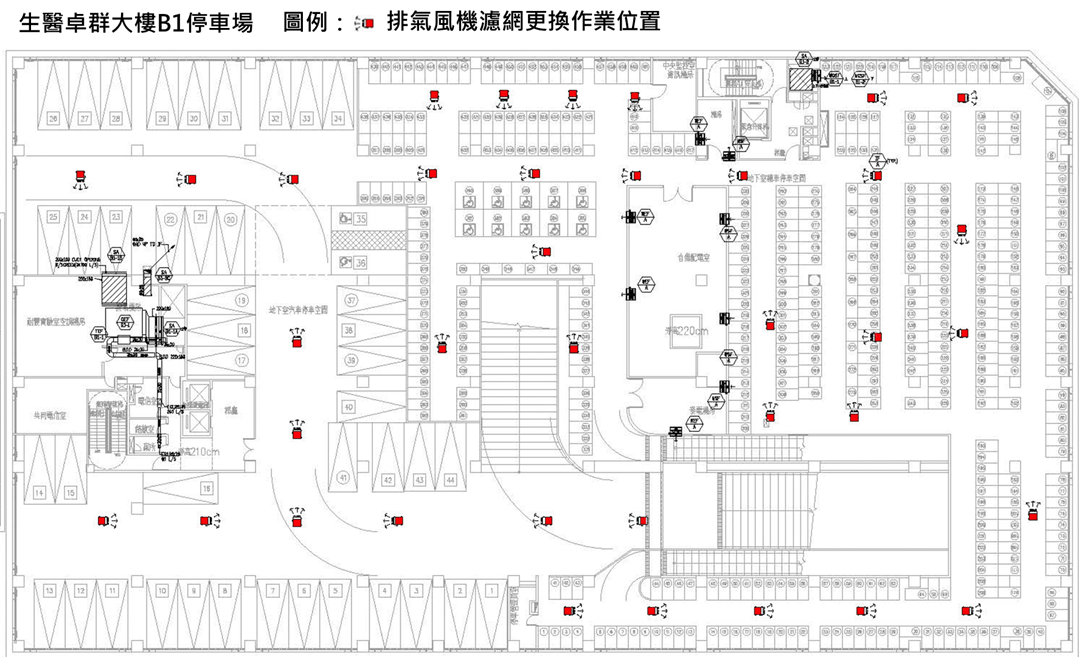Click the 排氣風機濾網更換作業位置 legend label
The height and width of the screenshot is (657, 1079).
[522, 21]
